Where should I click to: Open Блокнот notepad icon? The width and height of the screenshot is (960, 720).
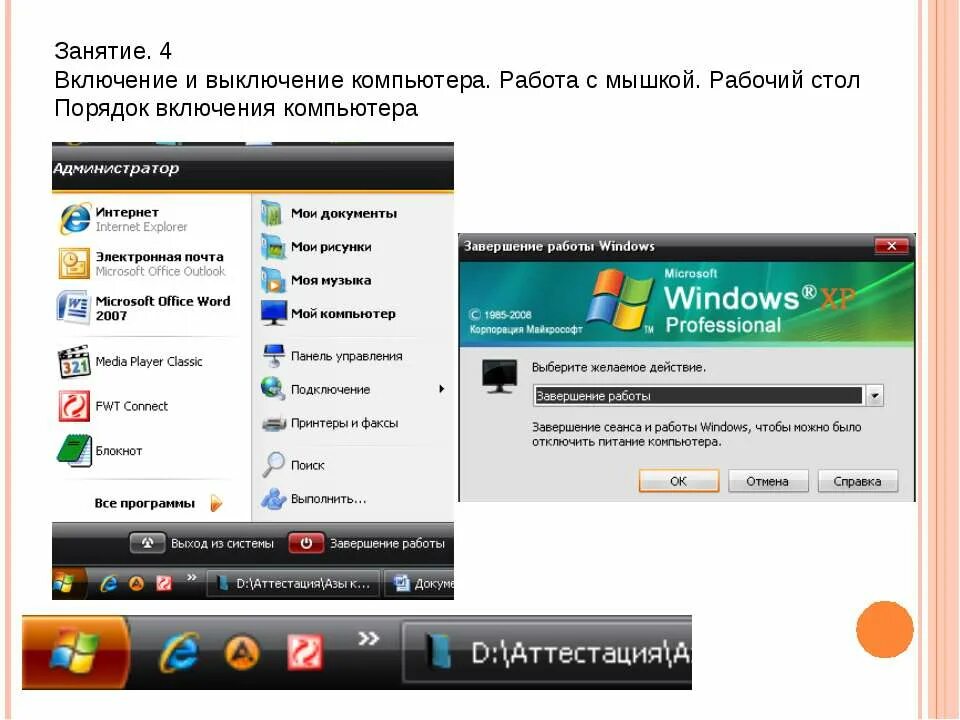(x=74, y=451)
